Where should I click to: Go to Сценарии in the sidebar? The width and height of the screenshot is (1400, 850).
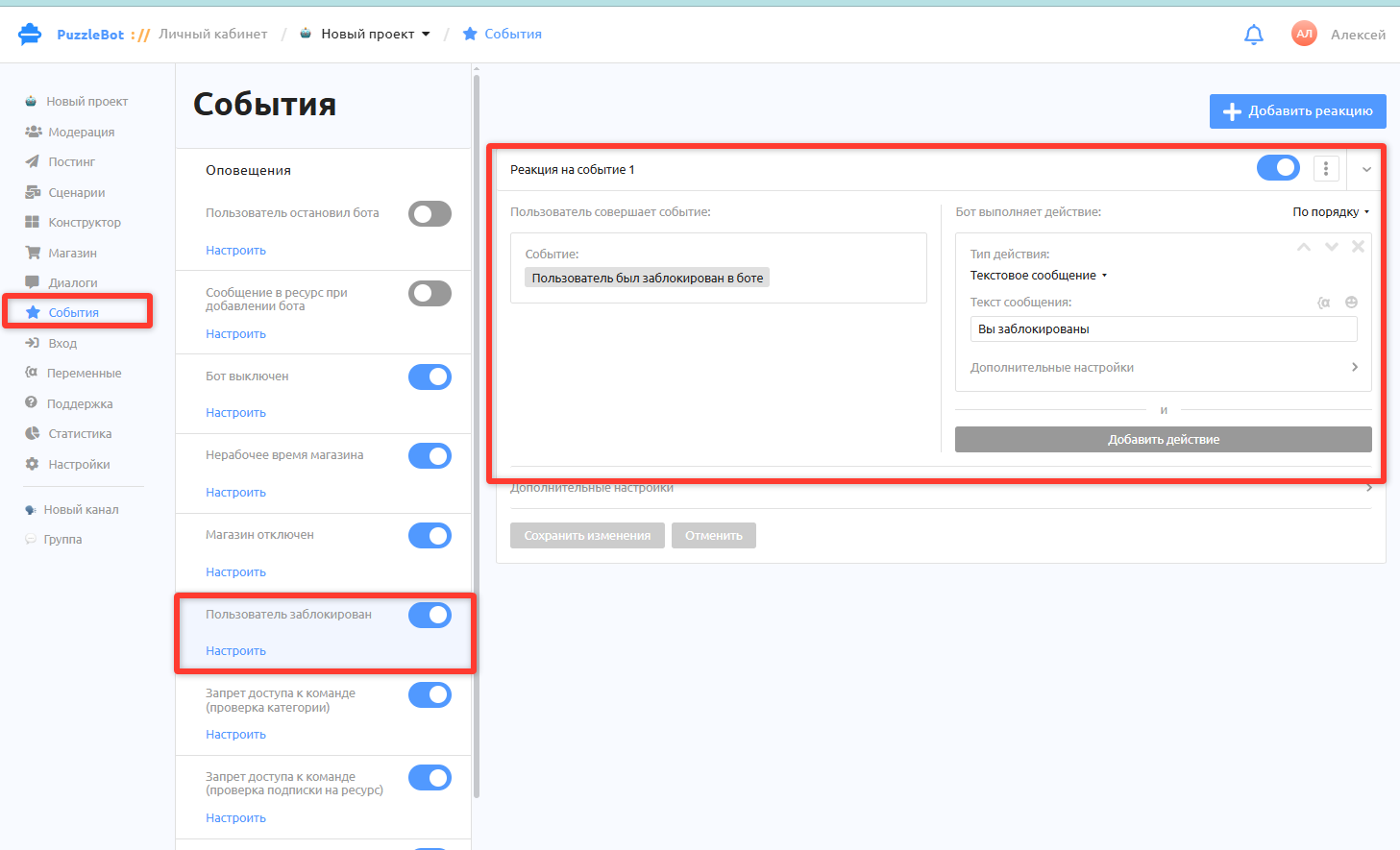76,192
